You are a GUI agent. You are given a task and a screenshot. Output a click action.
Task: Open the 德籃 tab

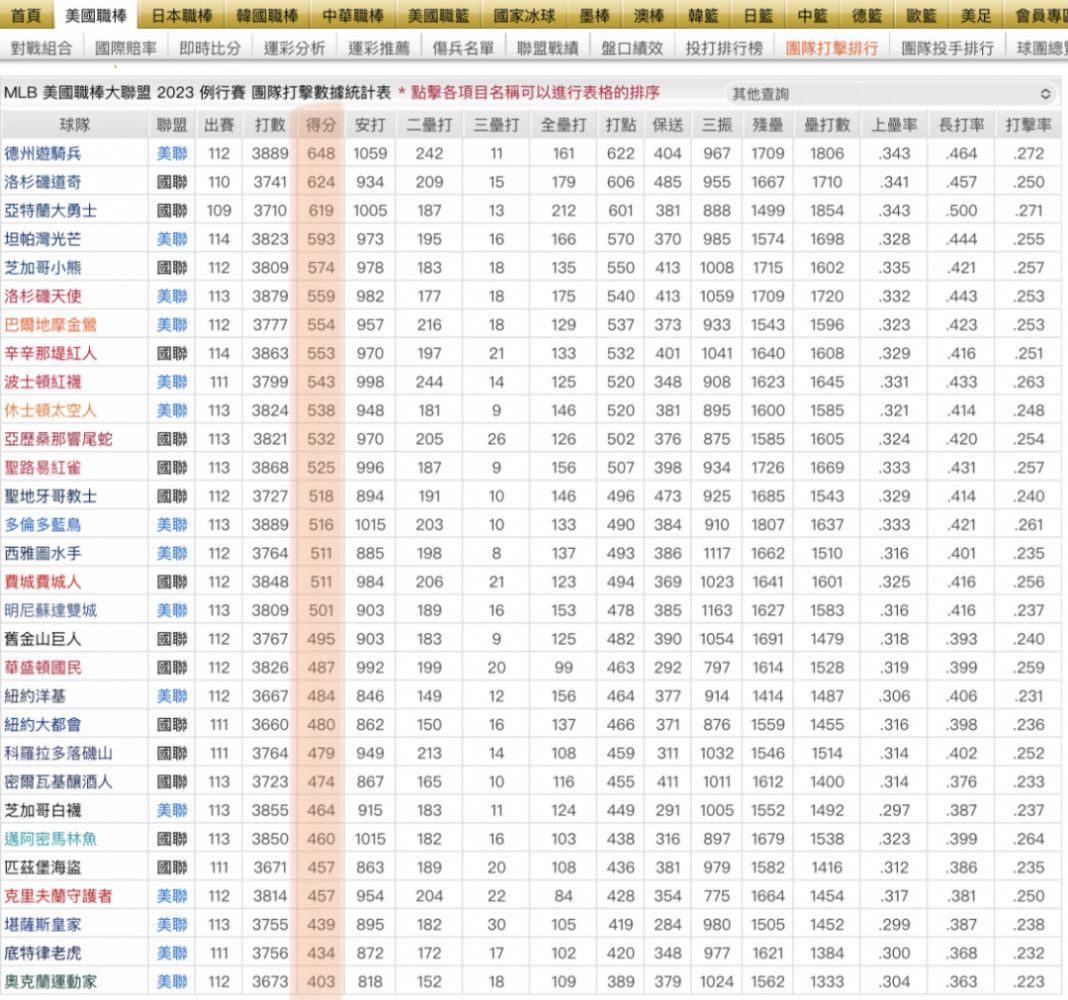[x=867, y=15]
